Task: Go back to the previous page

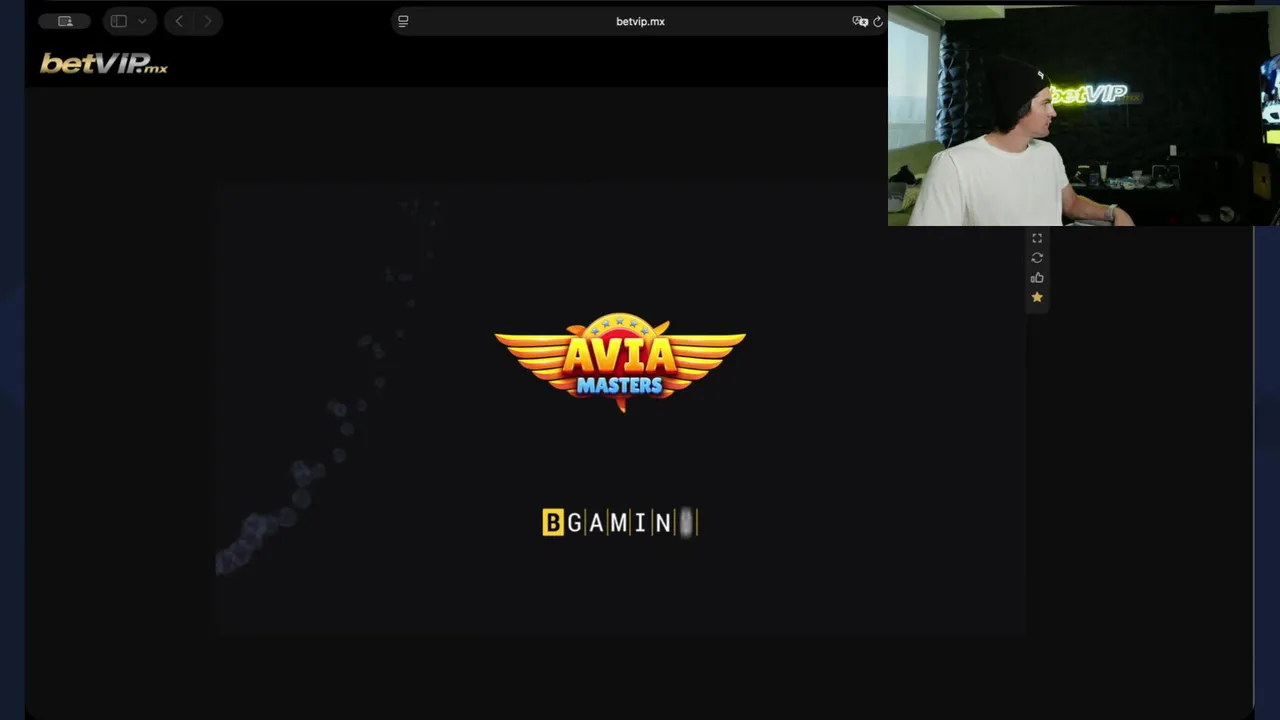Action: 179,21
